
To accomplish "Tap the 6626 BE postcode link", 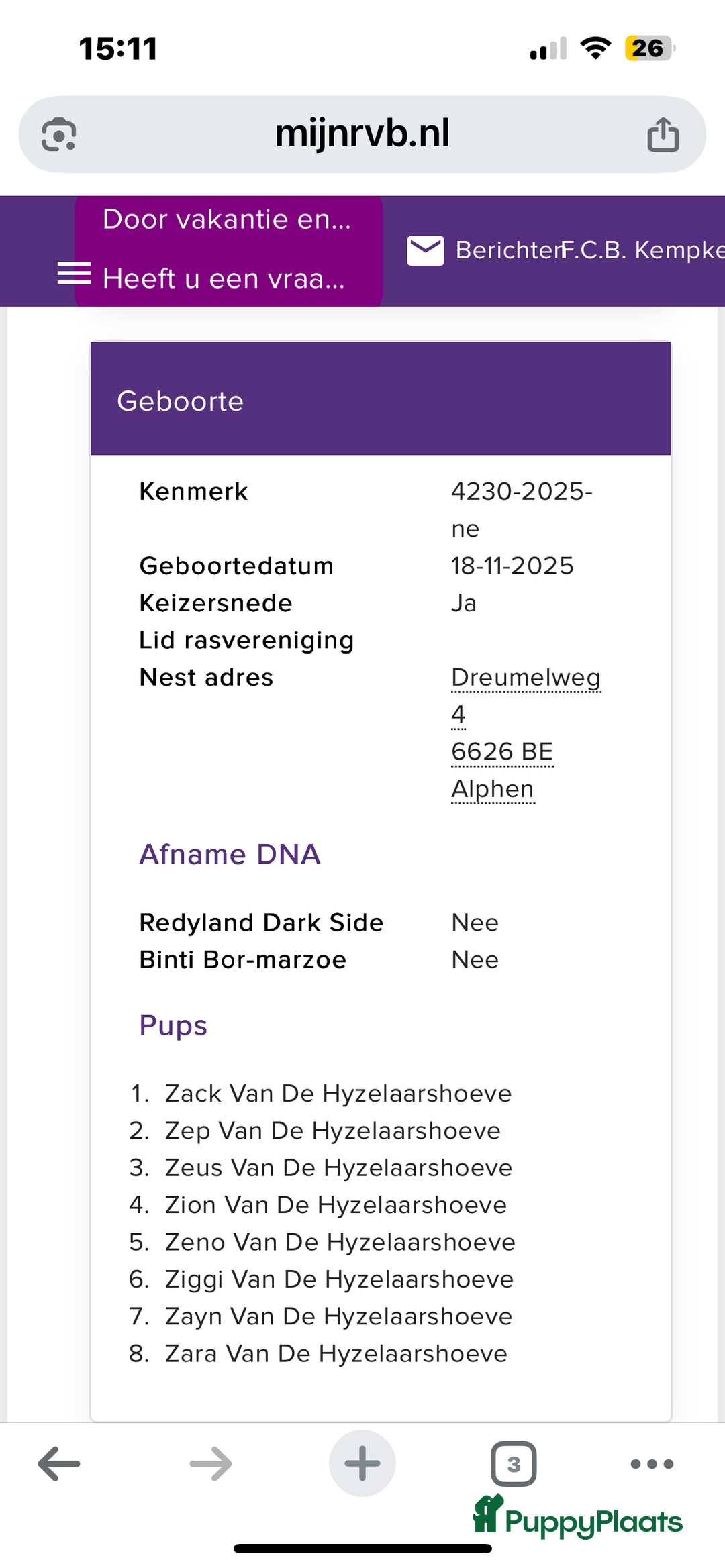I will pos(502,752).
